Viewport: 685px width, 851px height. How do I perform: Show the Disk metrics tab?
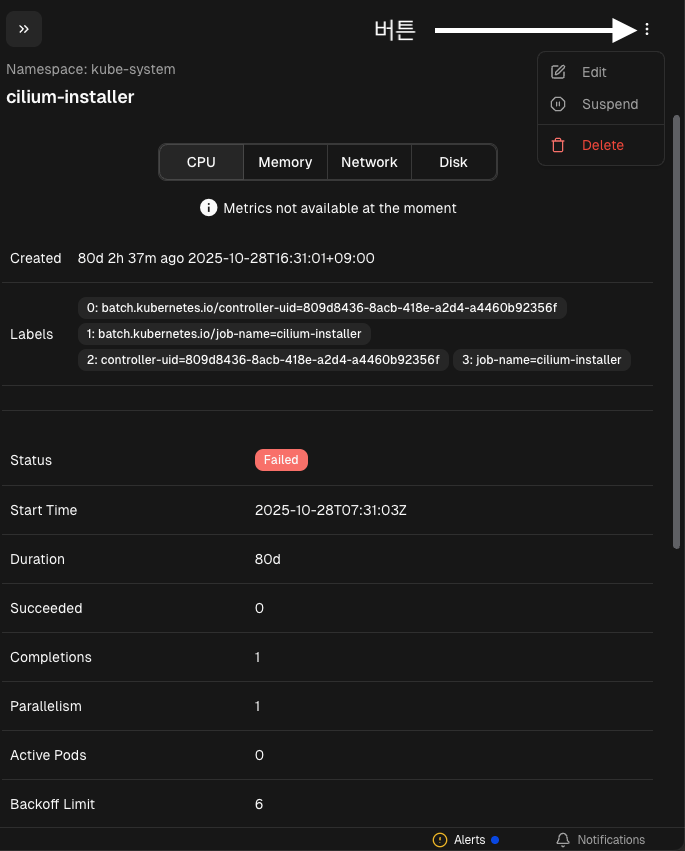click(453, 162)
